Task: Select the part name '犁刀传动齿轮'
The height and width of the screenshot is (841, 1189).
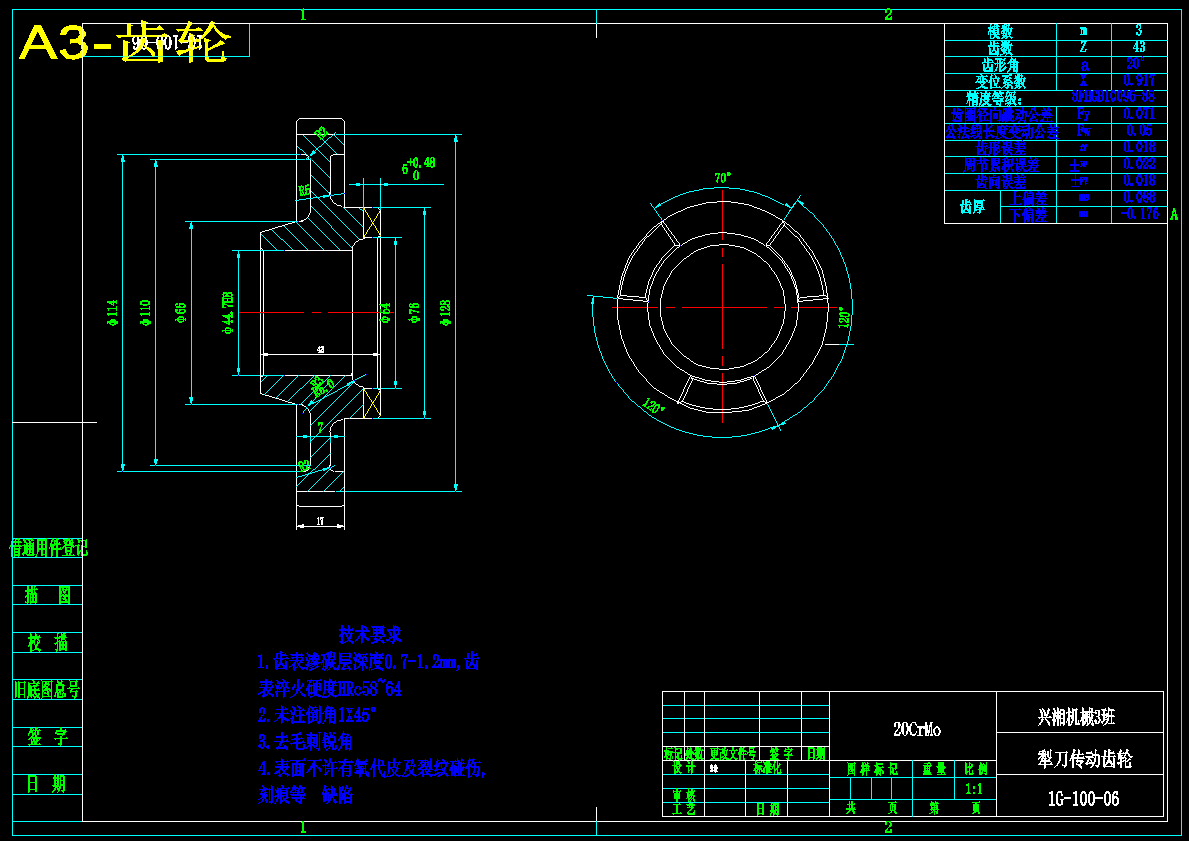Action: click(x=1084, y=759)
